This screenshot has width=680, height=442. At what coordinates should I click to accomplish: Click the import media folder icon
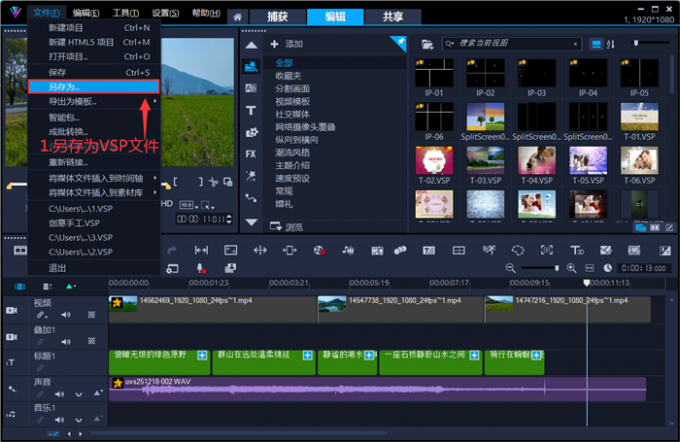(427, 44)
